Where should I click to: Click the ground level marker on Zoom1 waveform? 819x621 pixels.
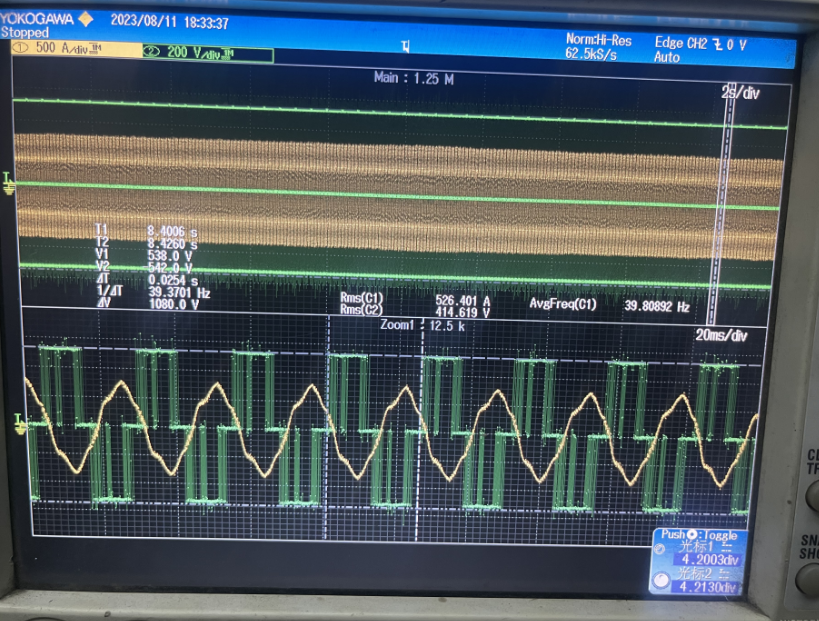tap(19, 424)
